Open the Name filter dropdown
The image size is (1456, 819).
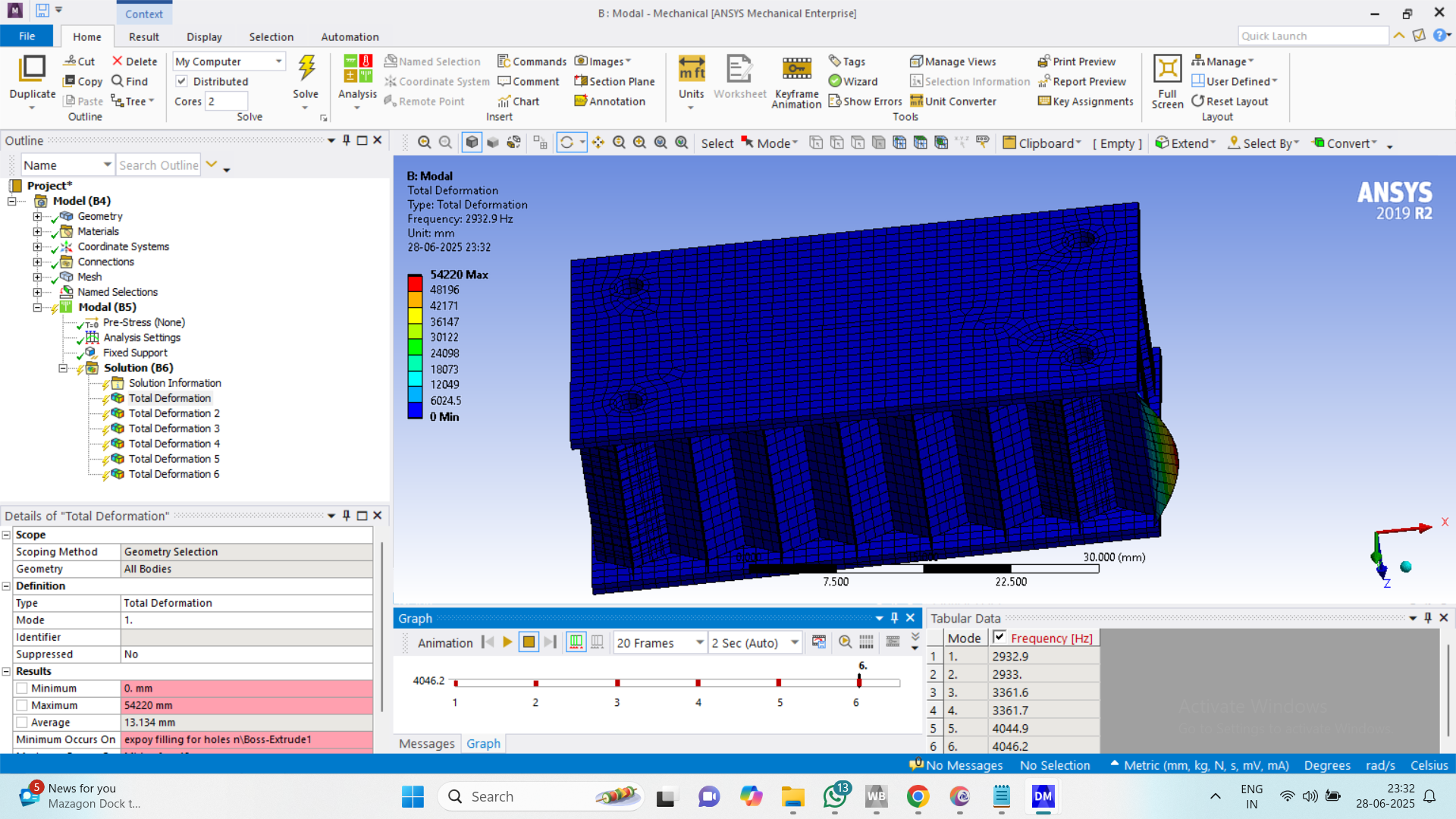tap(107, 165)
